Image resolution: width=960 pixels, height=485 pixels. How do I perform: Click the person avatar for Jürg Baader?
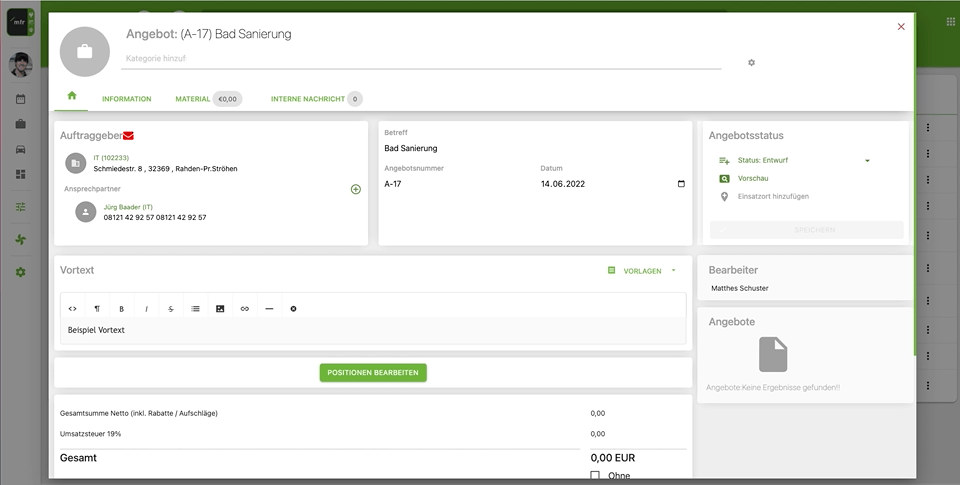click(86, 212)
